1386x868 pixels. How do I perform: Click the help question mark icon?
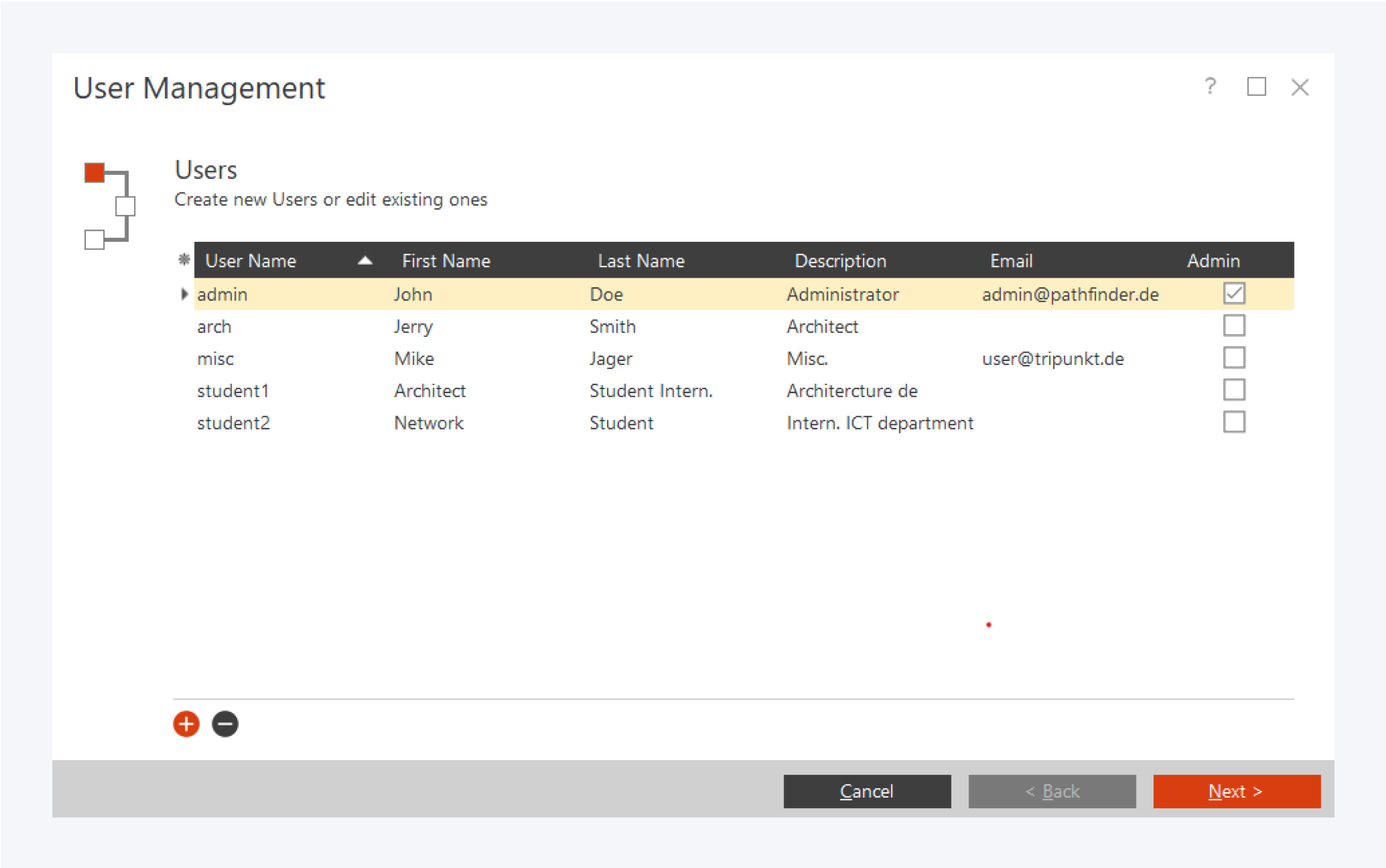click(x=1210, y=87)
